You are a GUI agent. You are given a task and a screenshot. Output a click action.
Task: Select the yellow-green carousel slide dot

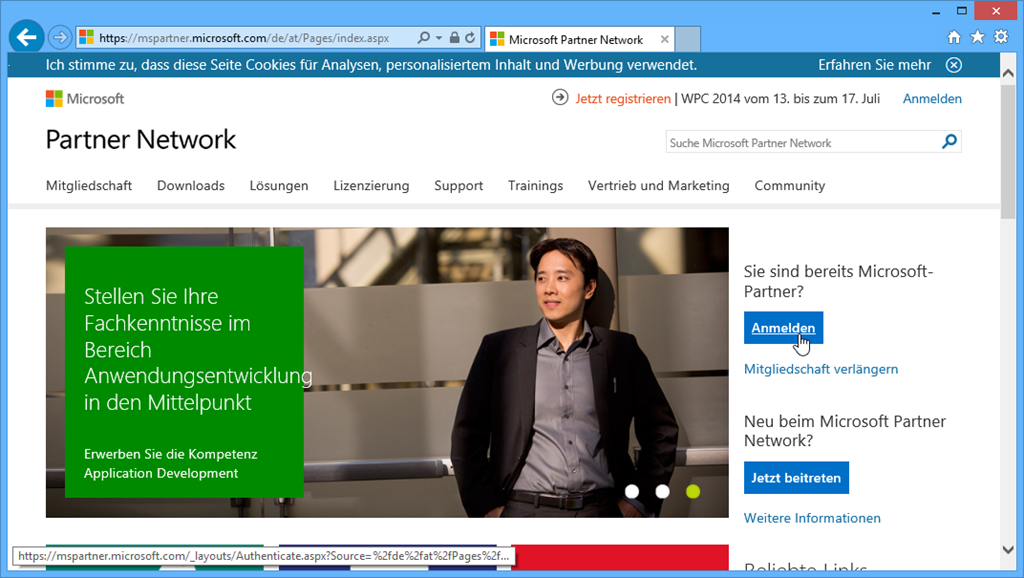pos(693,491)
